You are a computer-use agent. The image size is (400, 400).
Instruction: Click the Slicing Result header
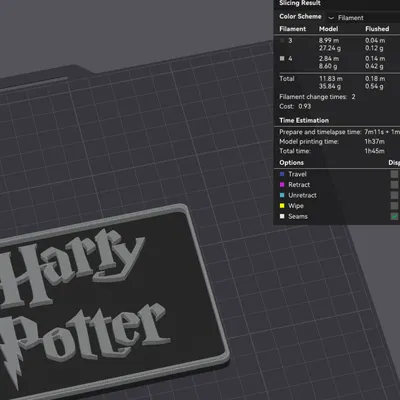pos(300,3)
